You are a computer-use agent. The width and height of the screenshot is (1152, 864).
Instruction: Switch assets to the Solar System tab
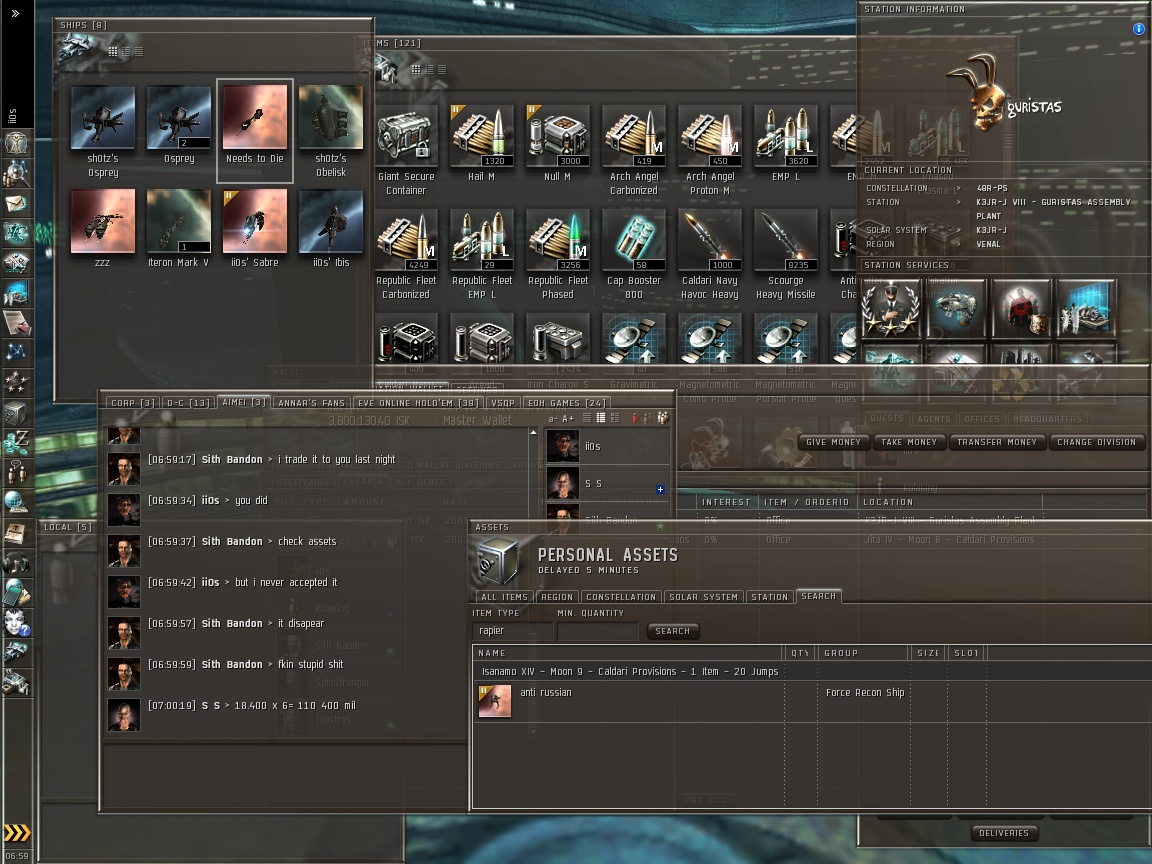click(x=703, y=597)
